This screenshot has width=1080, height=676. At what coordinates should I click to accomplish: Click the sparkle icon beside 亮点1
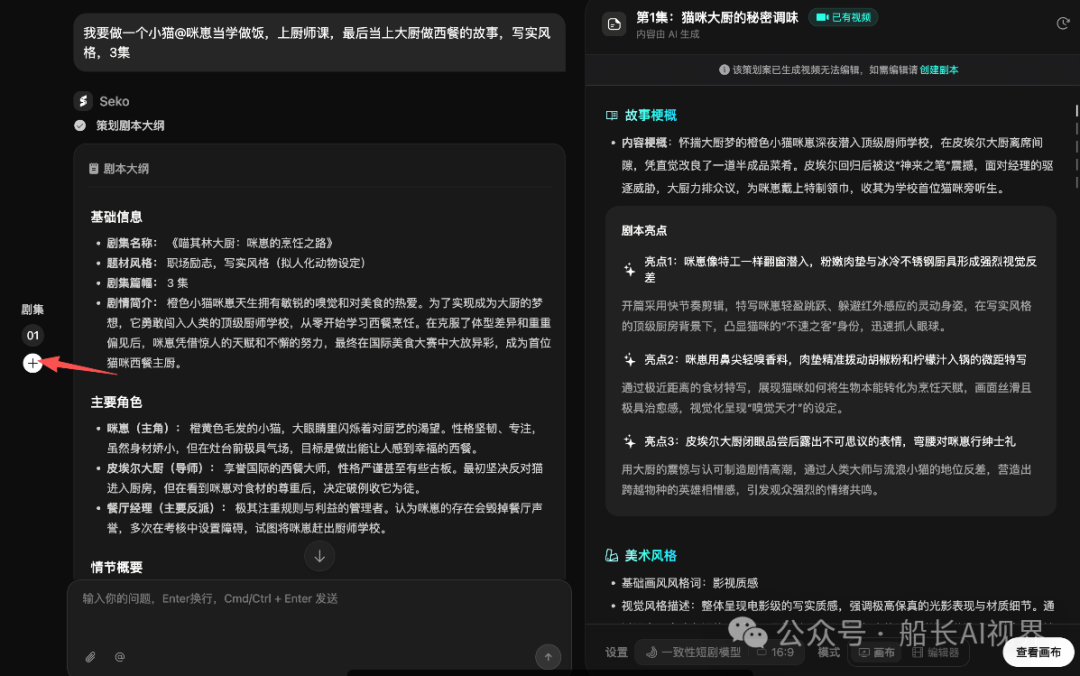pyautogui.click(x=630, y=269)
